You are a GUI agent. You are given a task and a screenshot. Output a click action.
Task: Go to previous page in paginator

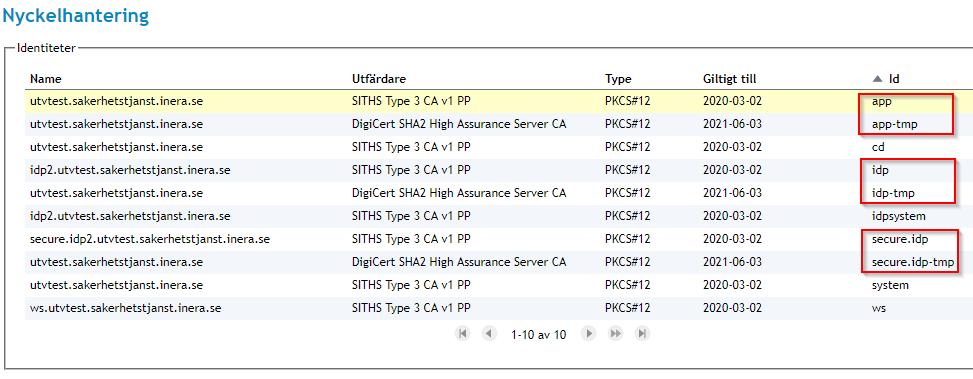pyautogui.click(x=490, y=334)
